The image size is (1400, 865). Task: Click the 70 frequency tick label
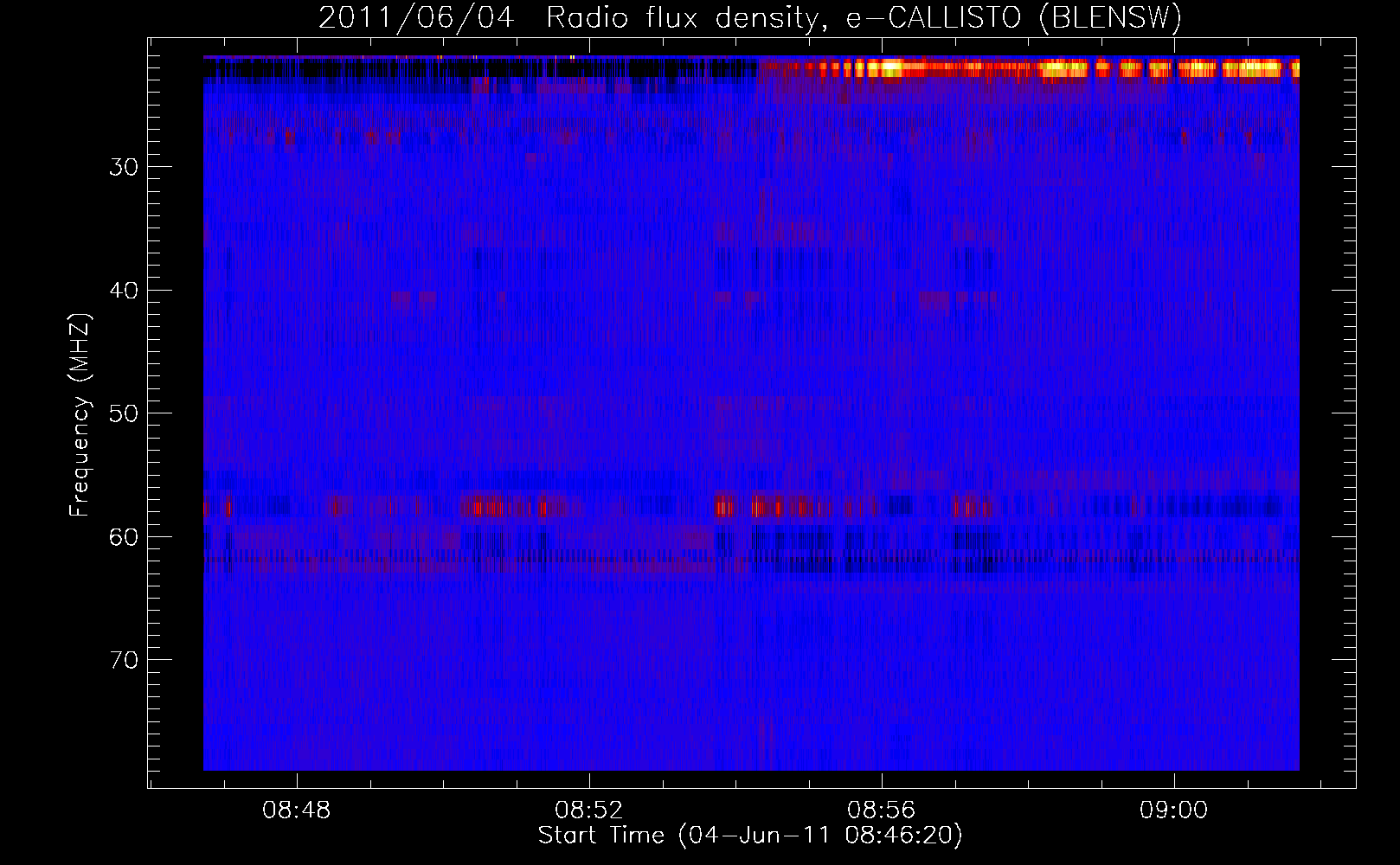[x=124, y=660]
